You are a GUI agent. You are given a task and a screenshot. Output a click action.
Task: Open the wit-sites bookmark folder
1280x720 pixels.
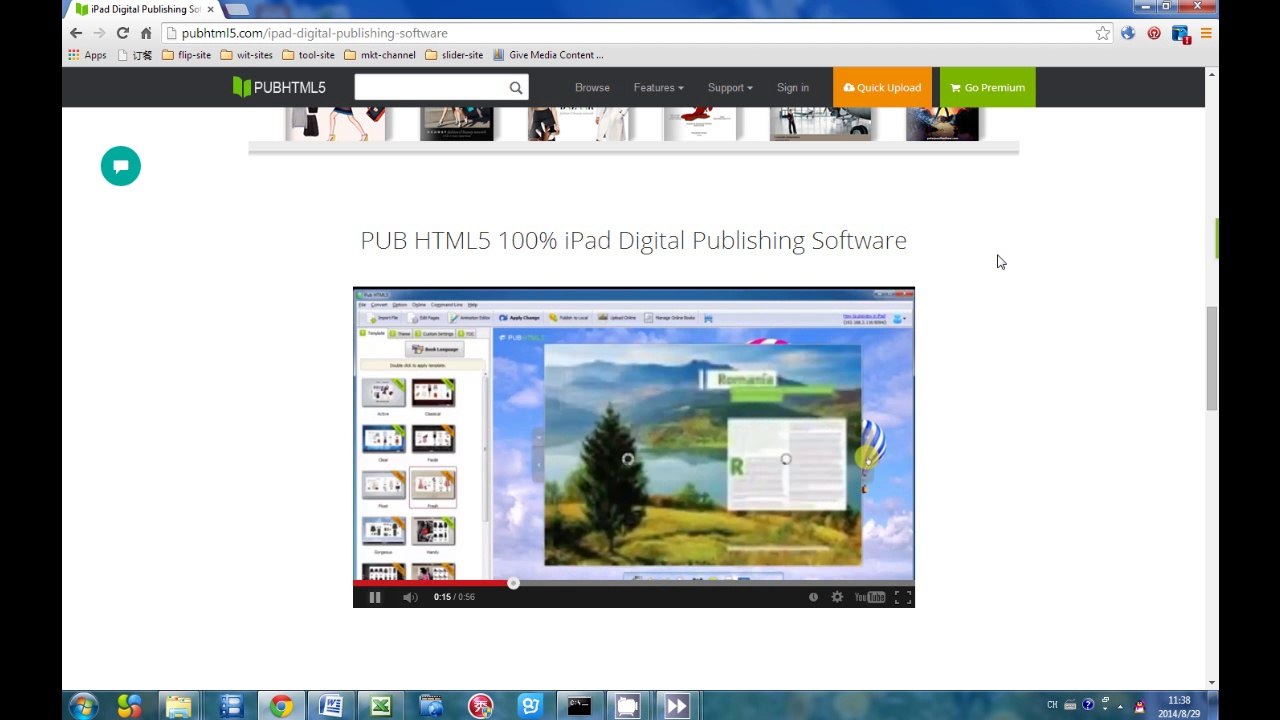point(246,55)
